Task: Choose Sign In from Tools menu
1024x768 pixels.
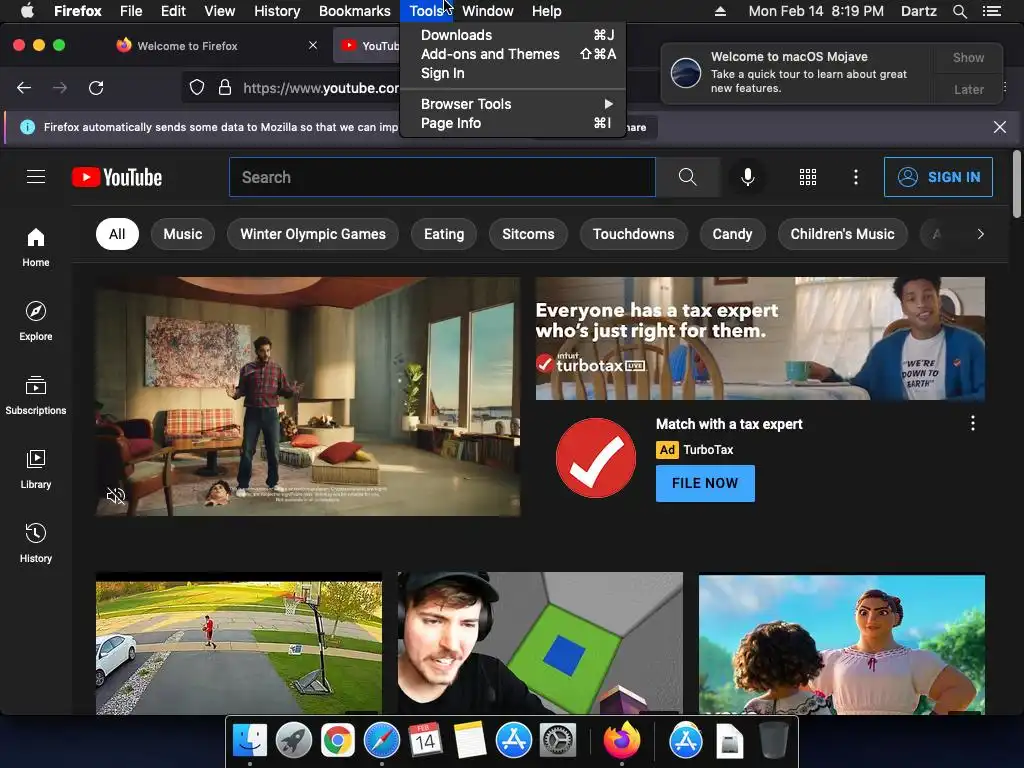Action: pyautogui.click(x=513, y=73)
